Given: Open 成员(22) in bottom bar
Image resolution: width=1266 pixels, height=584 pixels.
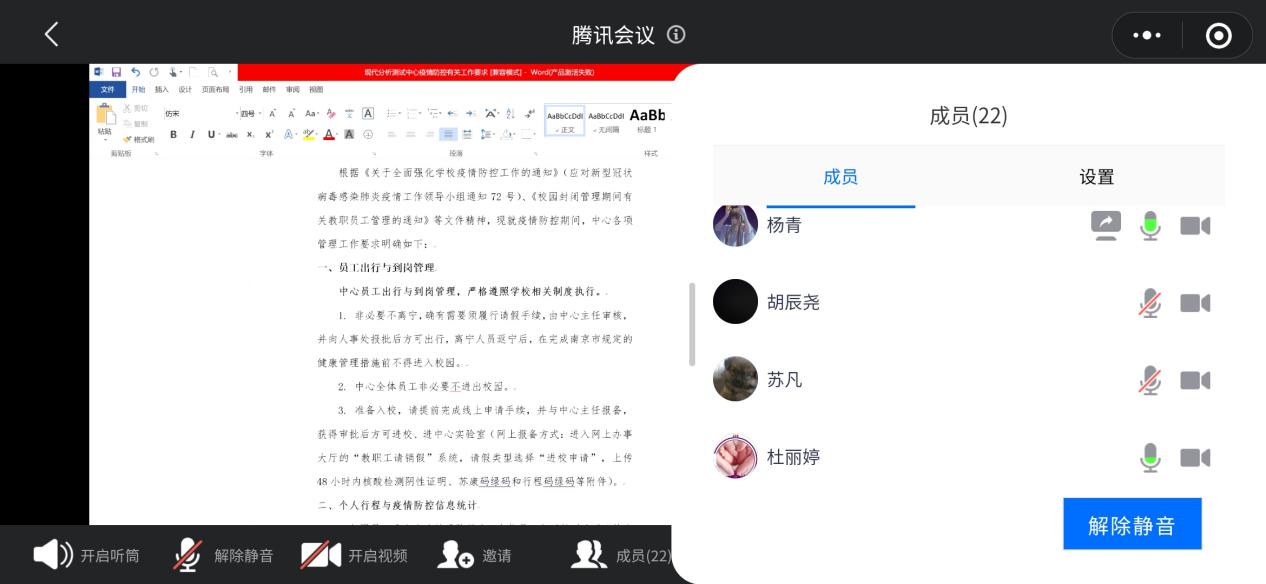Looking at the screenshot, I should [x=620, y=555].
